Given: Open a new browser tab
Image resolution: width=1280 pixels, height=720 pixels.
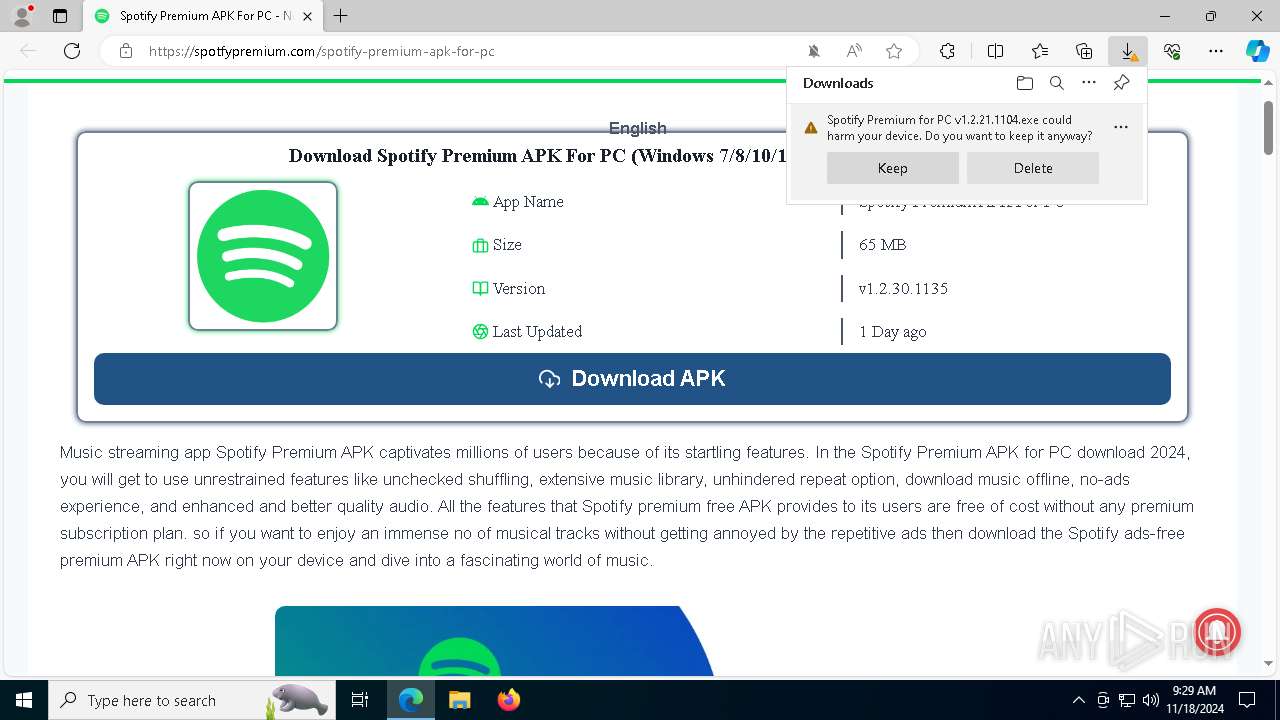Looking at the screenshot, I should coord(341,16).
